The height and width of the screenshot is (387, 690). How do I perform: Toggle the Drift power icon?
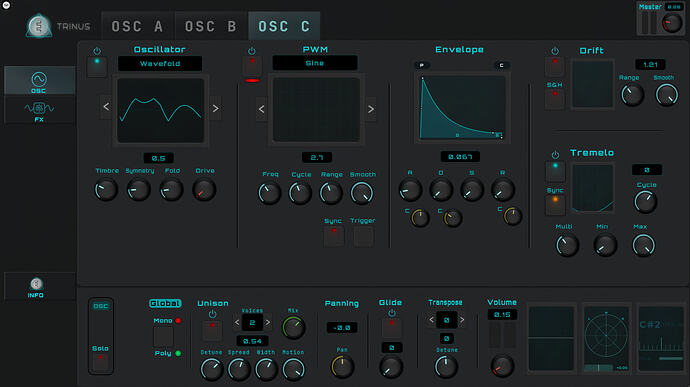click(555, 51)
